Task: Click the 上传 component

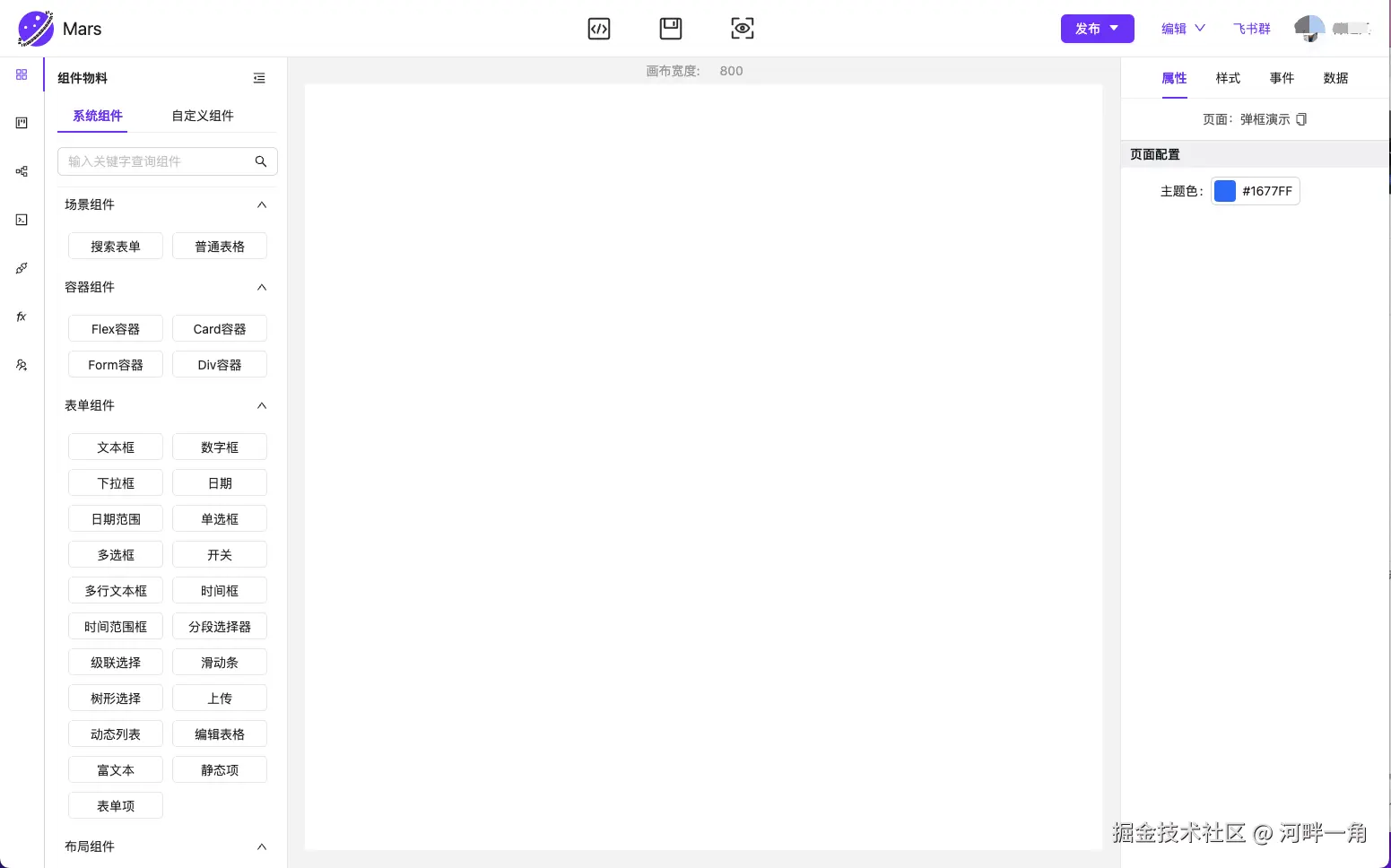Action: [220, 698]
